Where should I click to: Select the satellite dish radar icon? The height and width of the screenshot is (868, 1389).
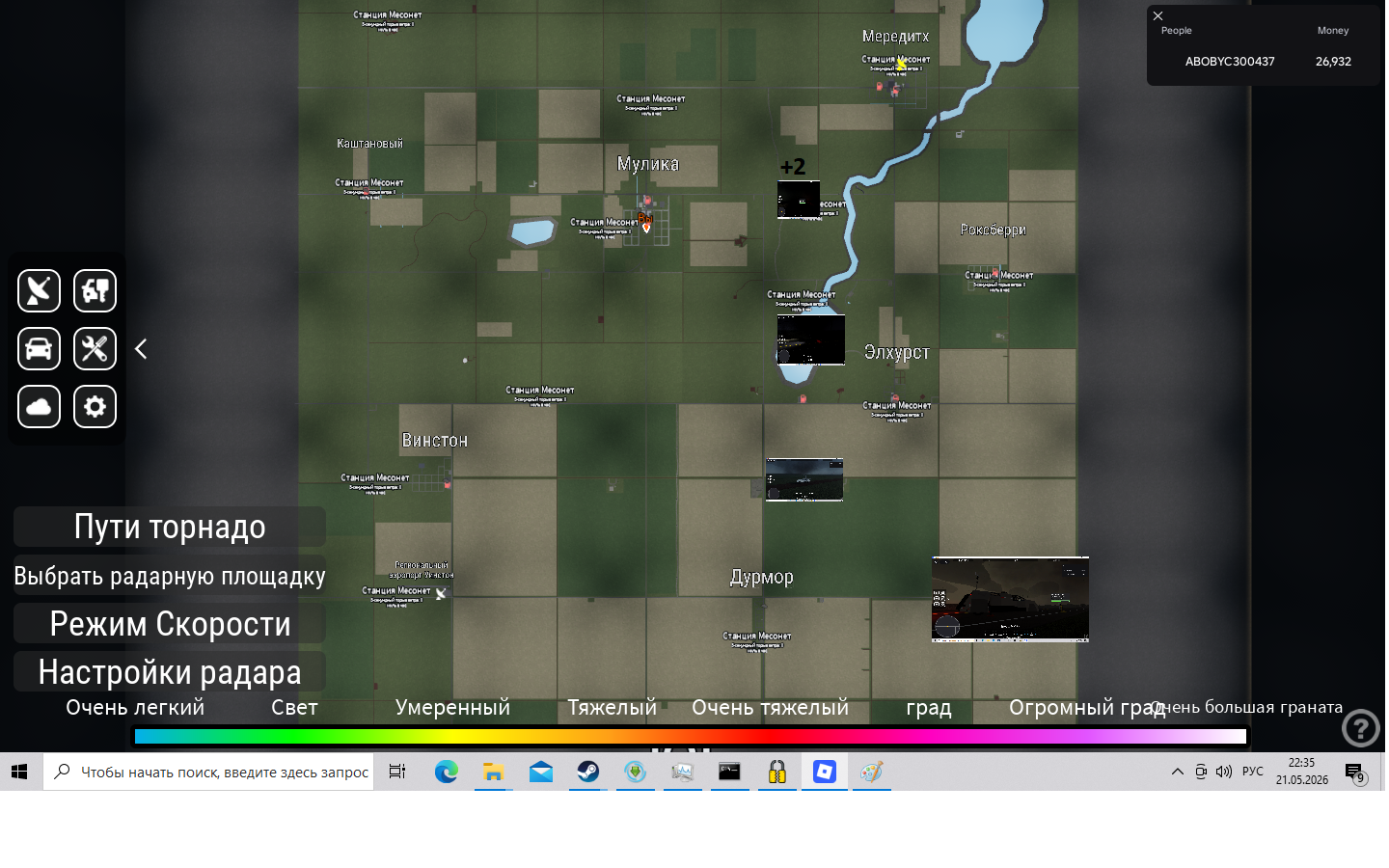click(x=39, y=290)
